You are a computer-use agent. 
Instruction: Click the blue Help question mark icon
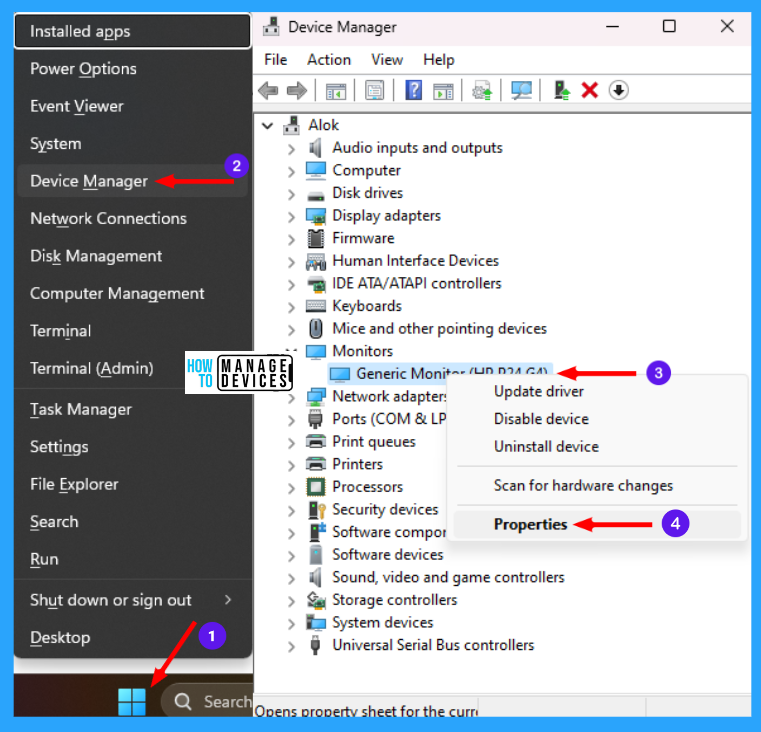(414, 90)
